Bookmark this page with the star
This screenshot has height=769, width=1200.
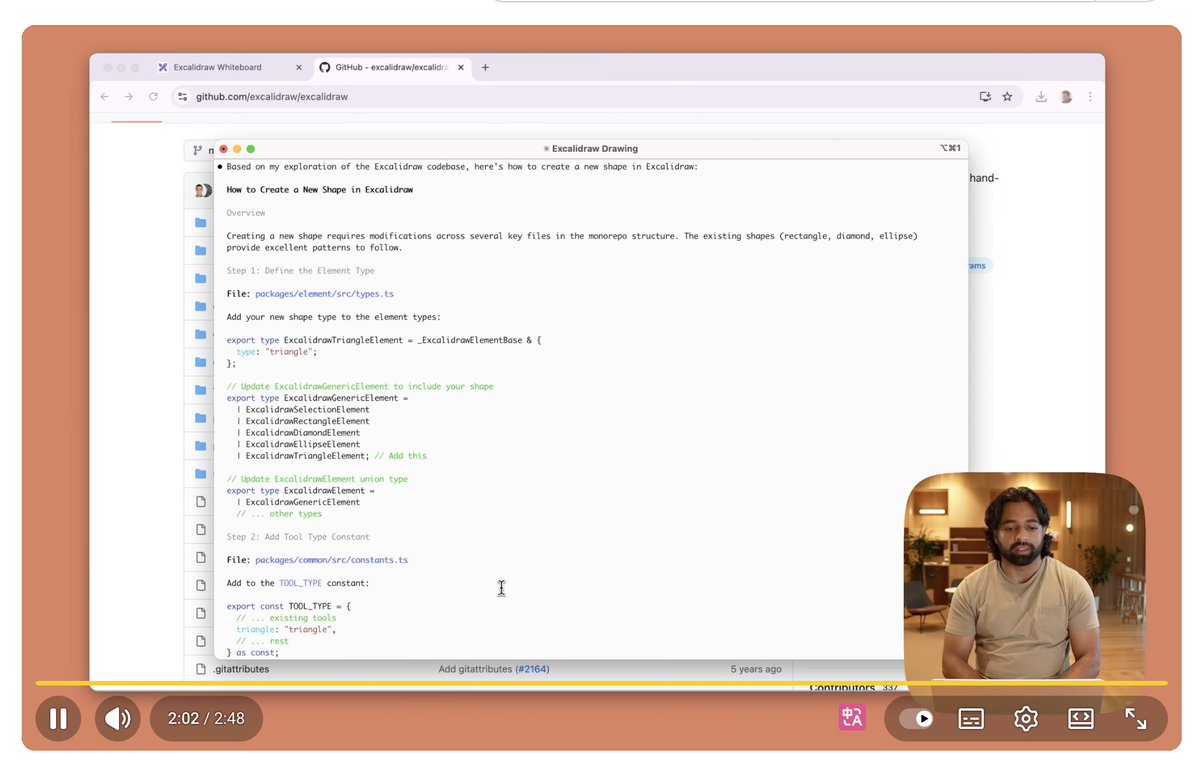(1007, 97)
